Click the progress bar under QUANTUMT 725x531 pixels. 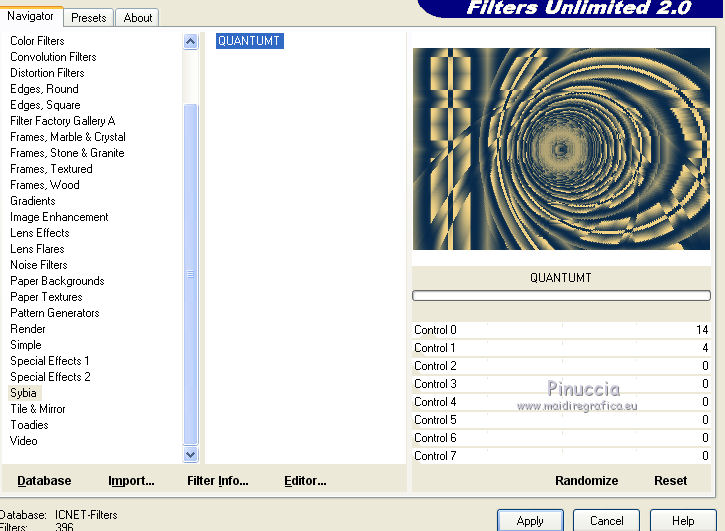pyautogui.click(x=561, y=296)
